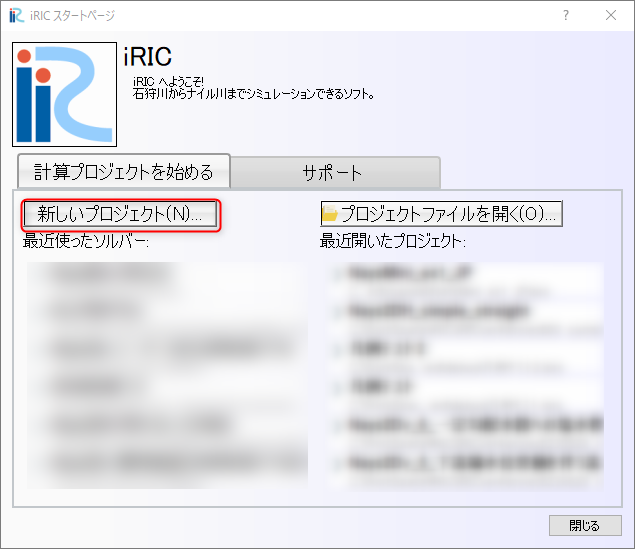
Task: Click the 最近開いたプロジェクト: label
Action: click(393, 241)
